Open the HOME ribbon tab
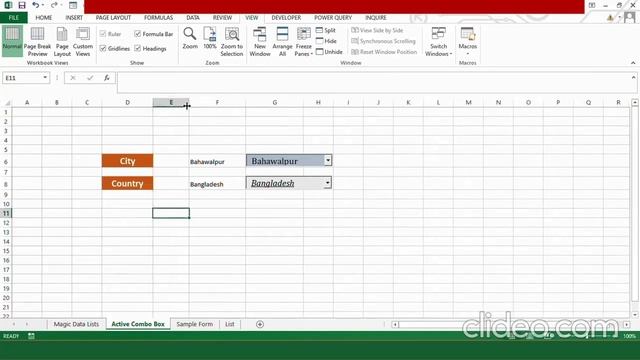This screenshot has width=640, height=360. (x=44, y=18)
